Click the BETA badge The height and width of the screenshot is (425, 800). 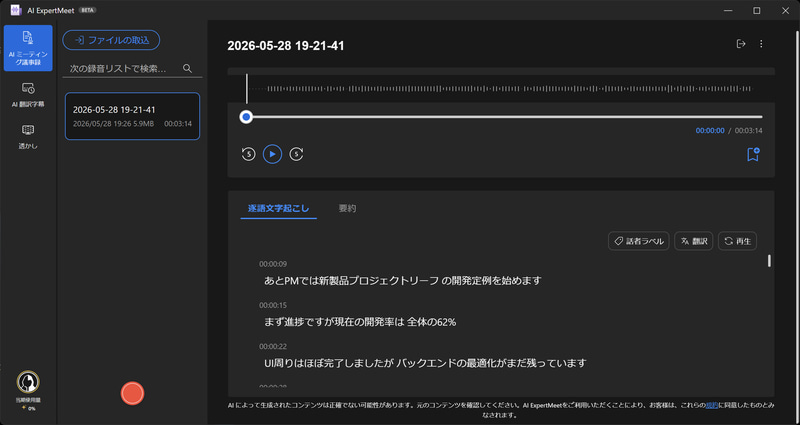pyautogui.click(x=87, y=10)
